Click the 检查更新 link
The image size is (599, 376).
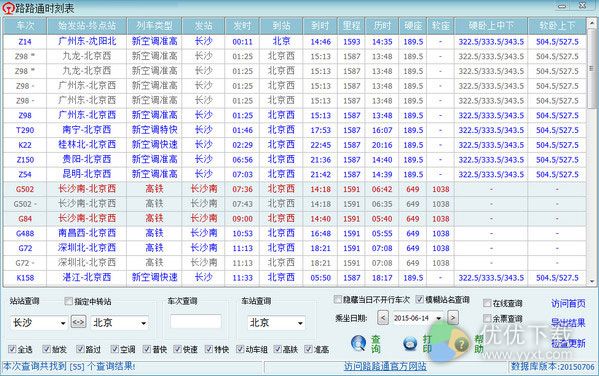[x=568, y=343]
